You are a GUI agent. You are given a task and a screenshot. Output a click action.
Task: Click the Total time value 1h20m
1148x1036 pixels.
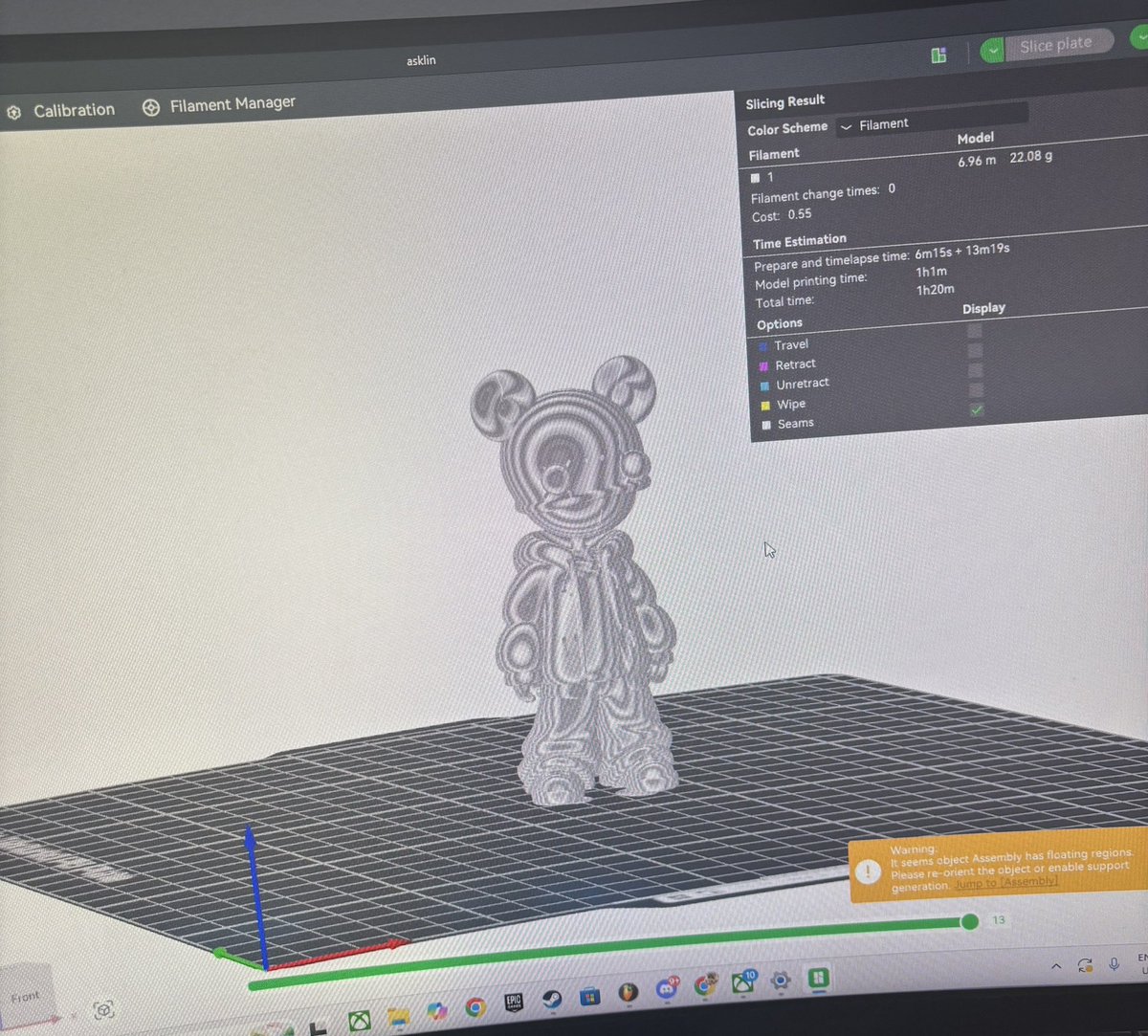935,290
